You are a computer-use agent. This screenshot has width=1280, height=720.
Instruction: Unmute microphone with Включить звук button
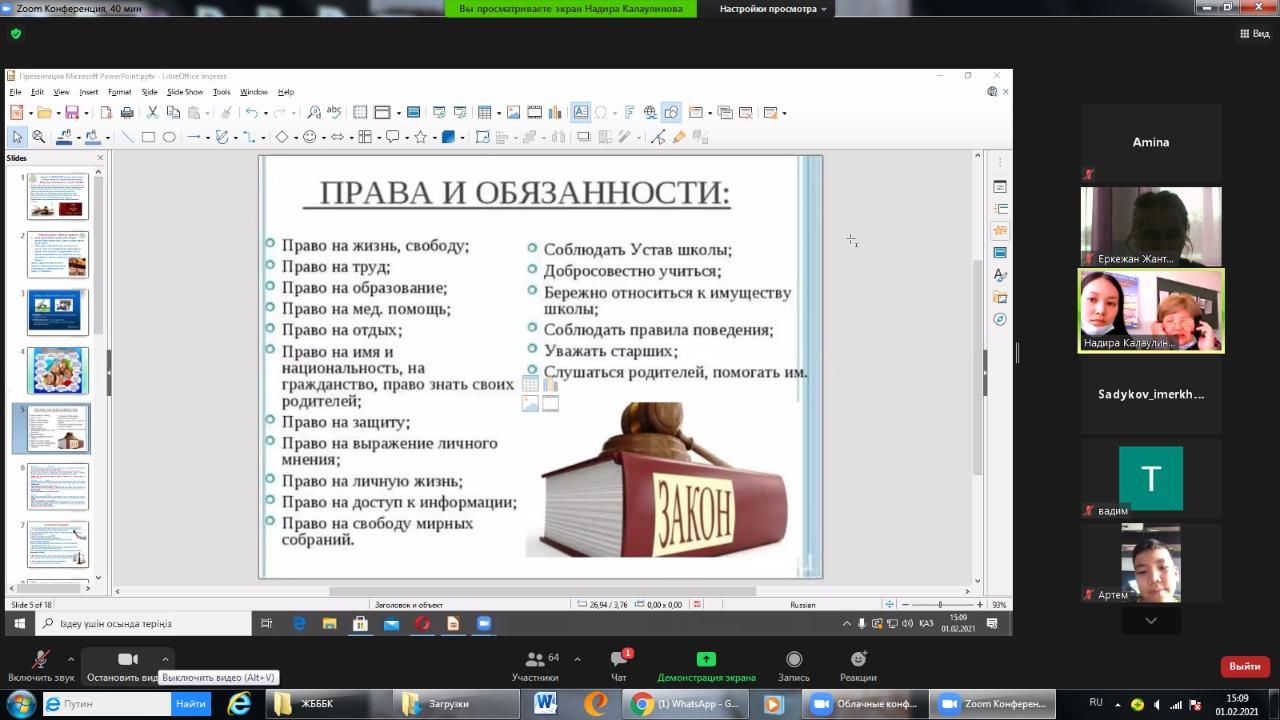click(41, 662)
